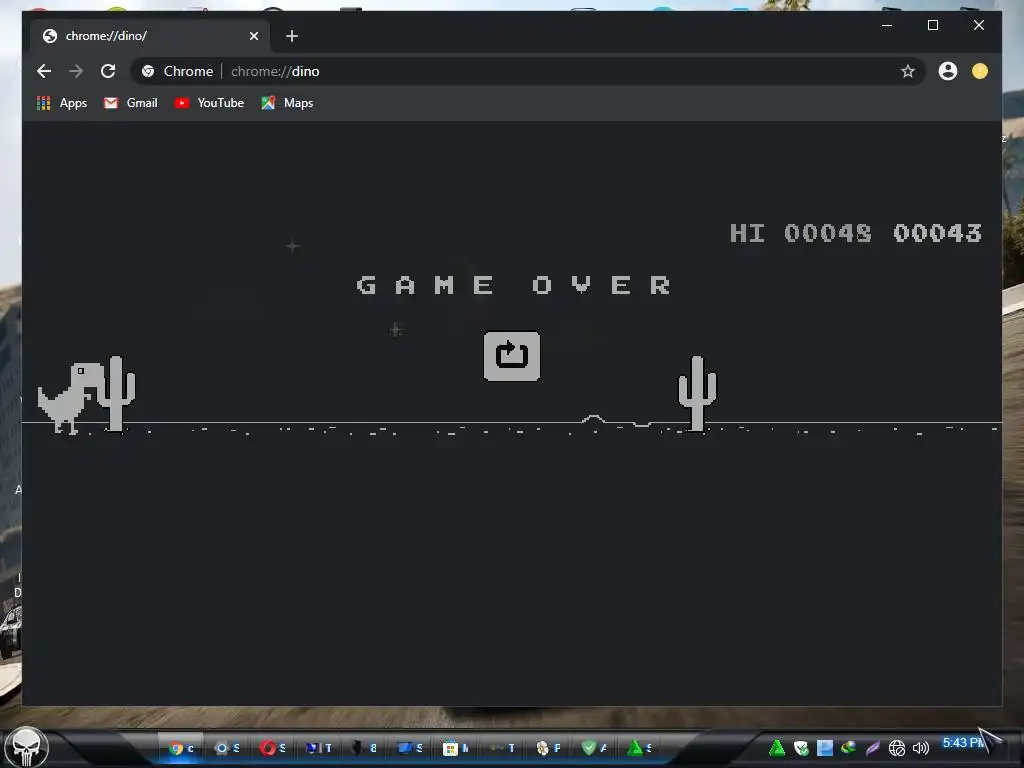Screen dimensions: 1024x768
Task: Open the YouTube bookmark
Action: click(209, 103)
